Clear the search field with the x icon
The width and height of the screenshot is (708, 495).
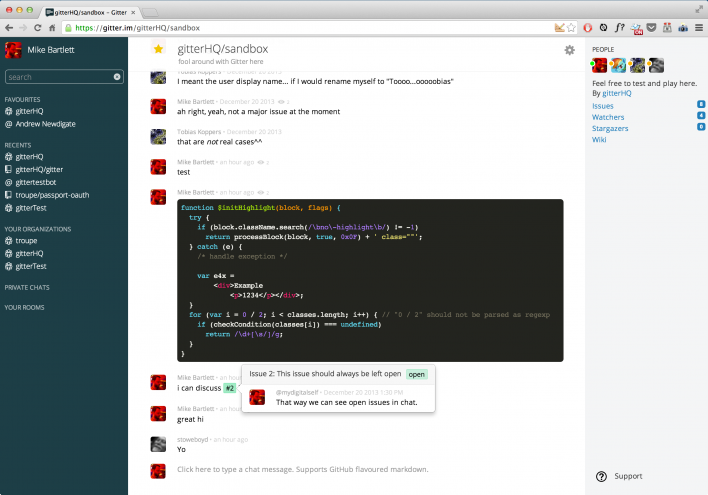[x=117, y=77]
